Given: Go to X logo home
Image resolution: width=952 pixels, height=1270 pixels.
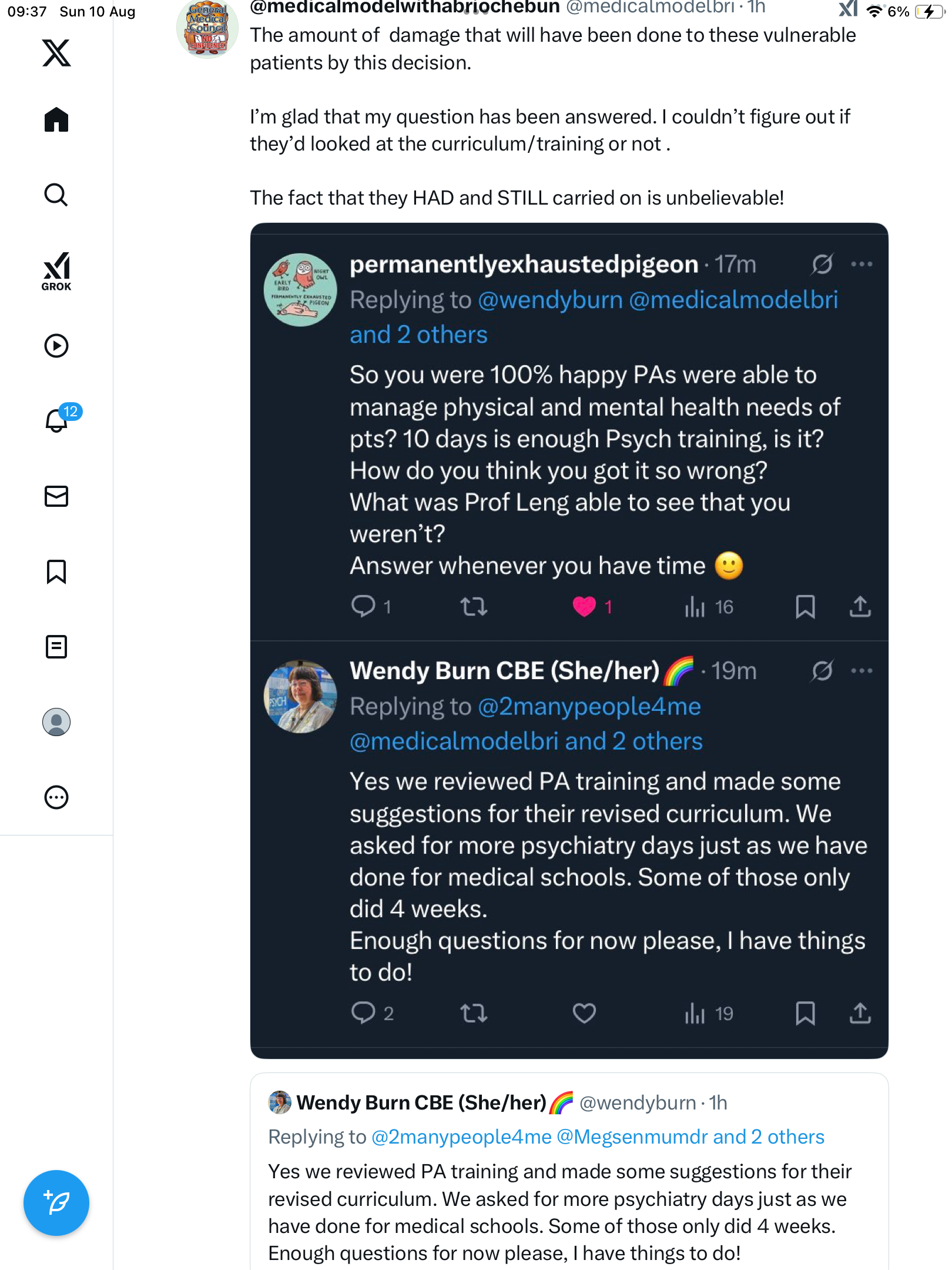Looking at the screenshot, I should 56,53.
